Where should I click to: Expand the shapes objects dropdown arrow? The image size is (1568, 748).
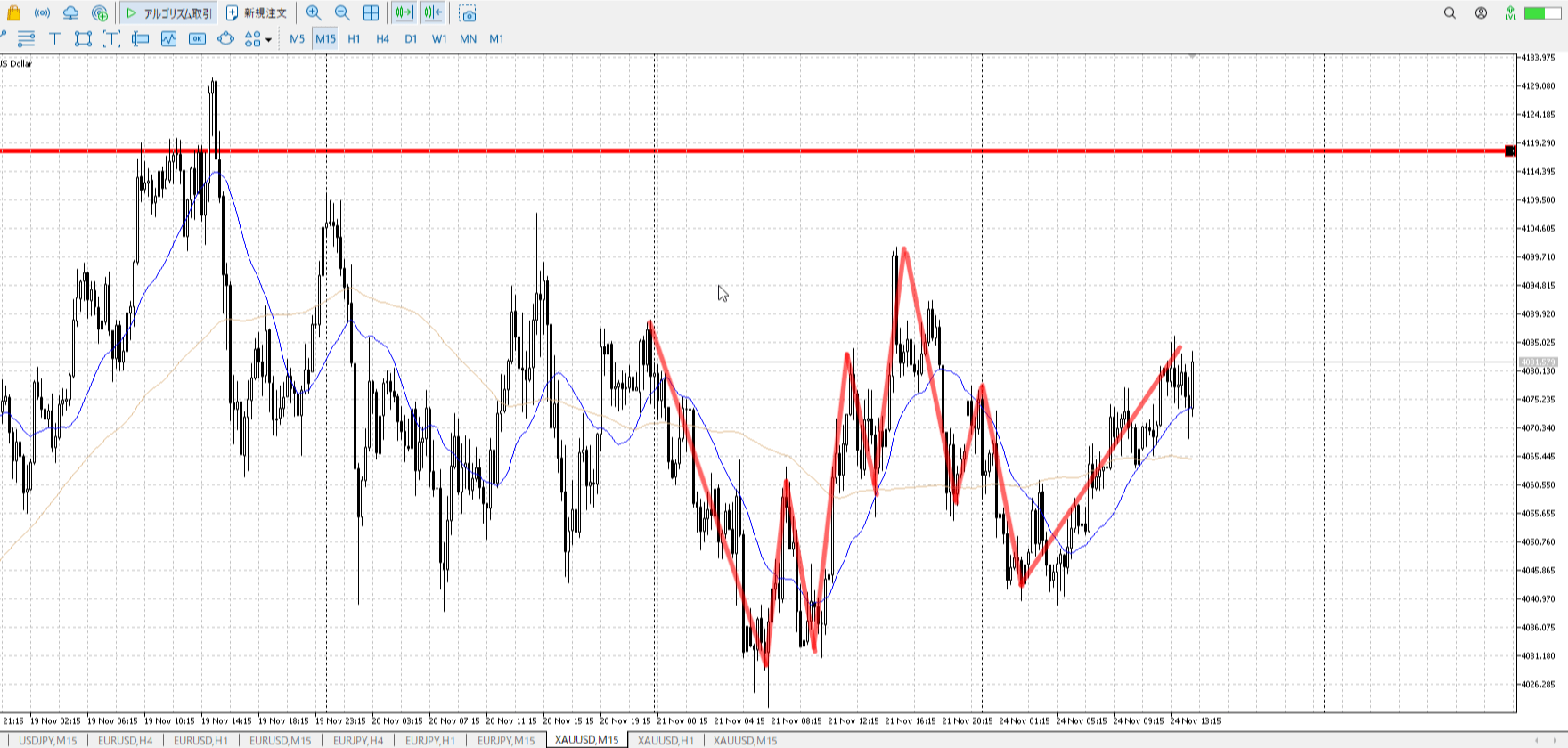pos(268,39)
